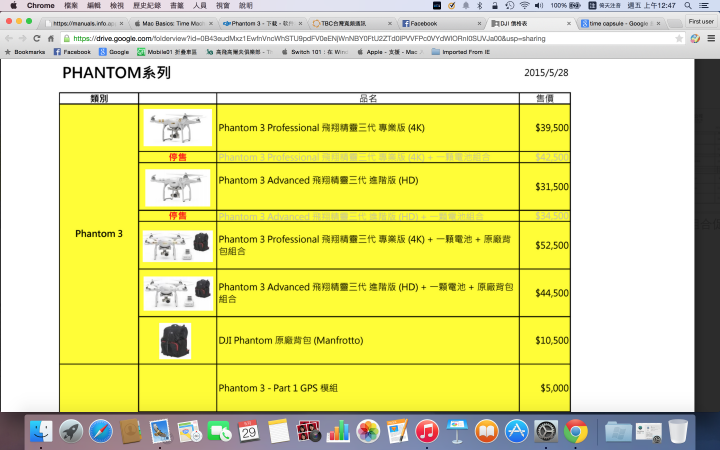Switch to the manuals.info tab

click(83, 23)
